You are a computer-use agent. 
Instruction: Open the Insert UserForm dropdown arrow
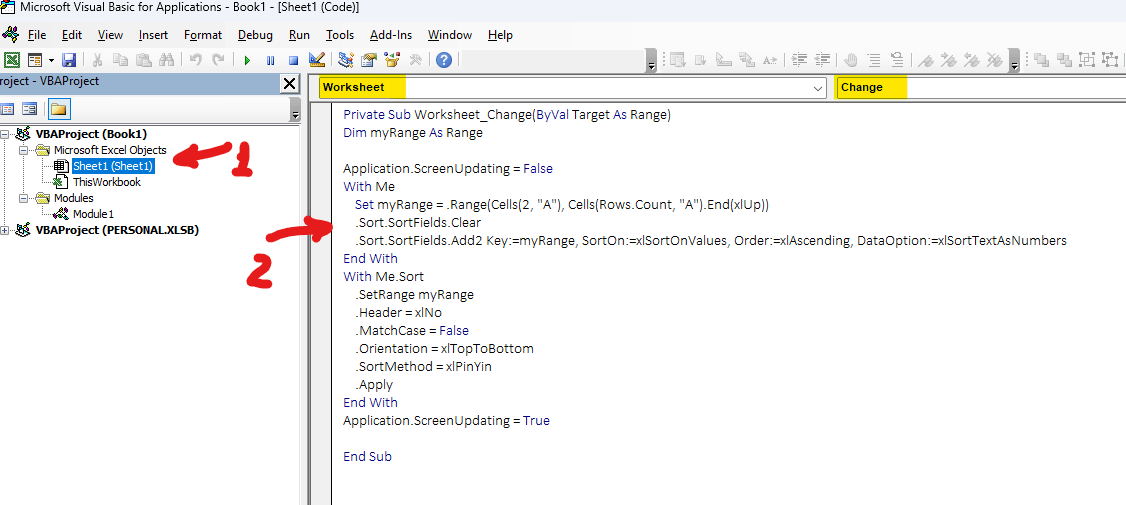52,60
